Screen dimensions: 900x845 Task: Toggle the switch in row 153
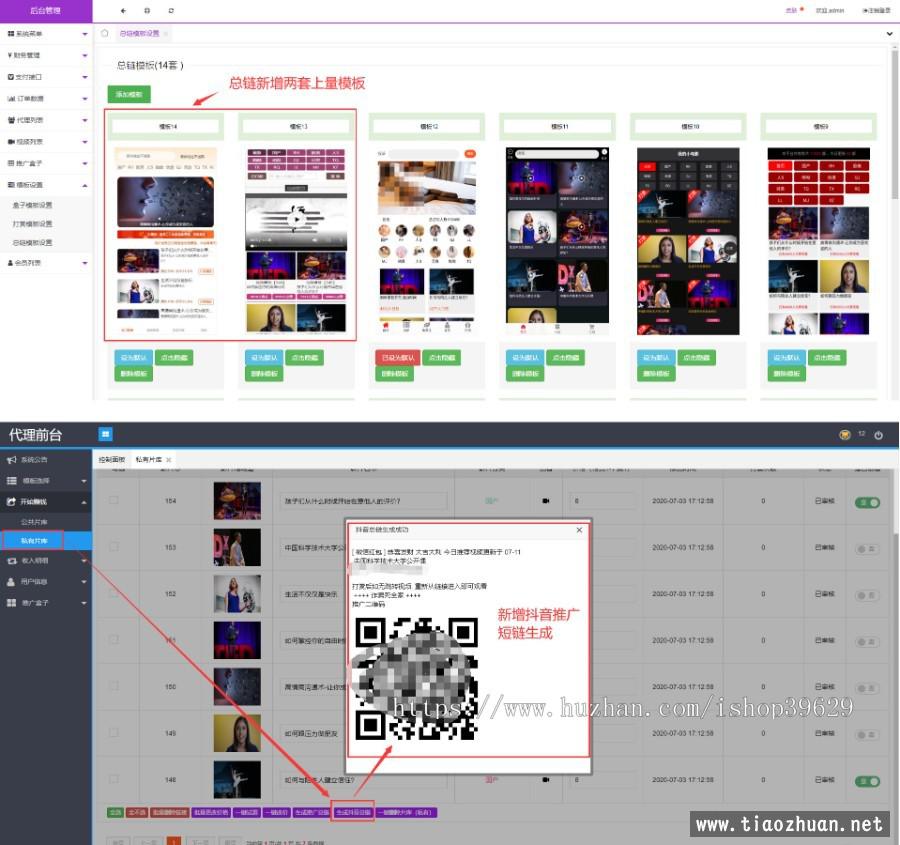point(867,549)
